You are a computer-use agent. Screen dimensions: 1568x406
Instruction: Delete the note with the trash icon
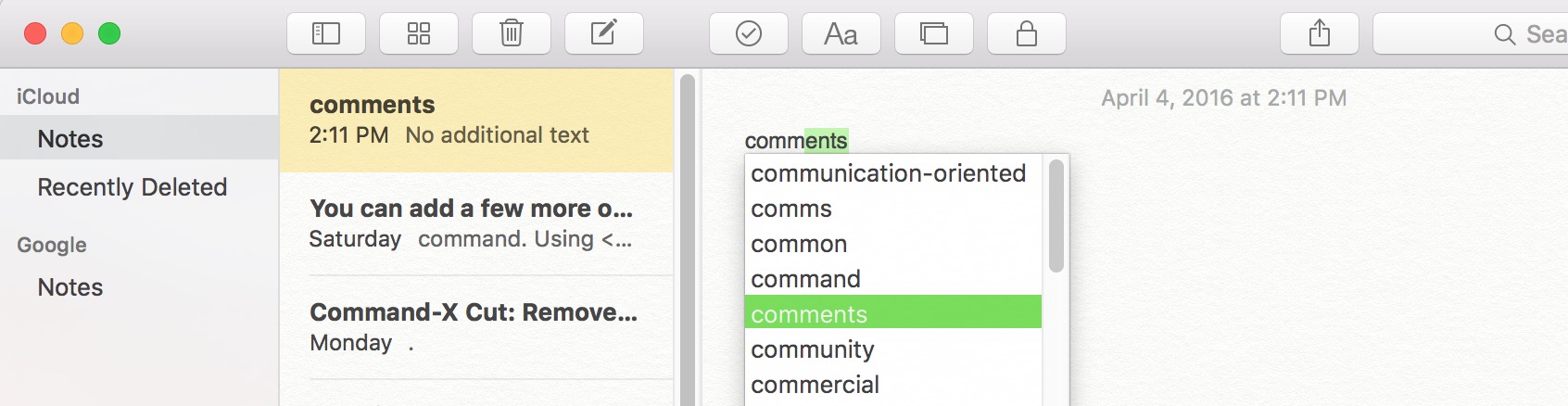512,34
